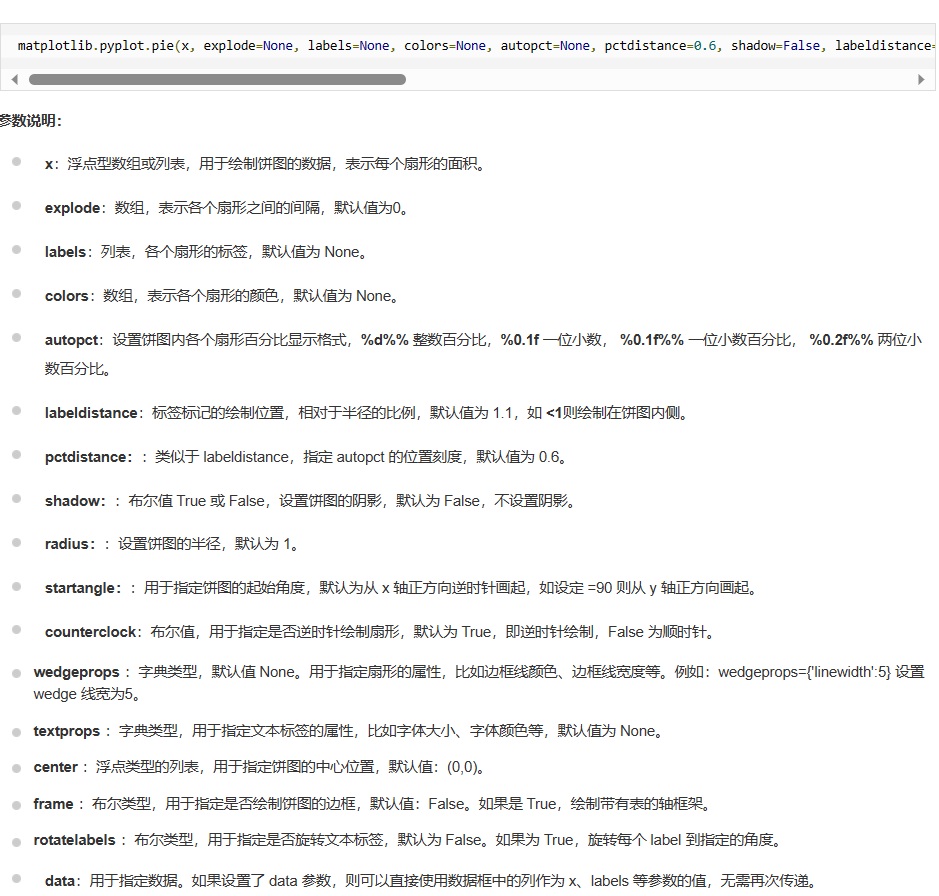This screenshot has width=939, height=896.
Task: Click the '%0.2f%%' format text
Action: pyautogui.click(x=841, y=340)
